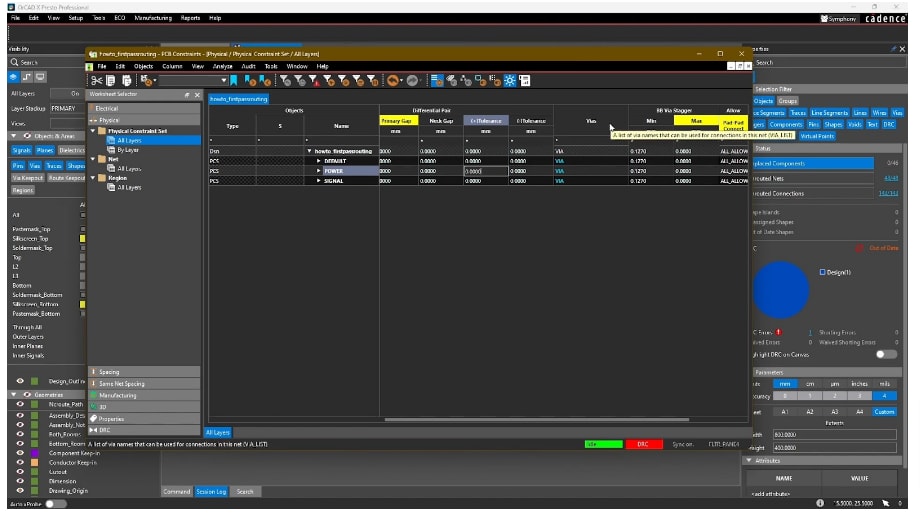Click the report sheet icon at toolbar end
This screenshot has height=514, width=920.
(x=525, y=80)
